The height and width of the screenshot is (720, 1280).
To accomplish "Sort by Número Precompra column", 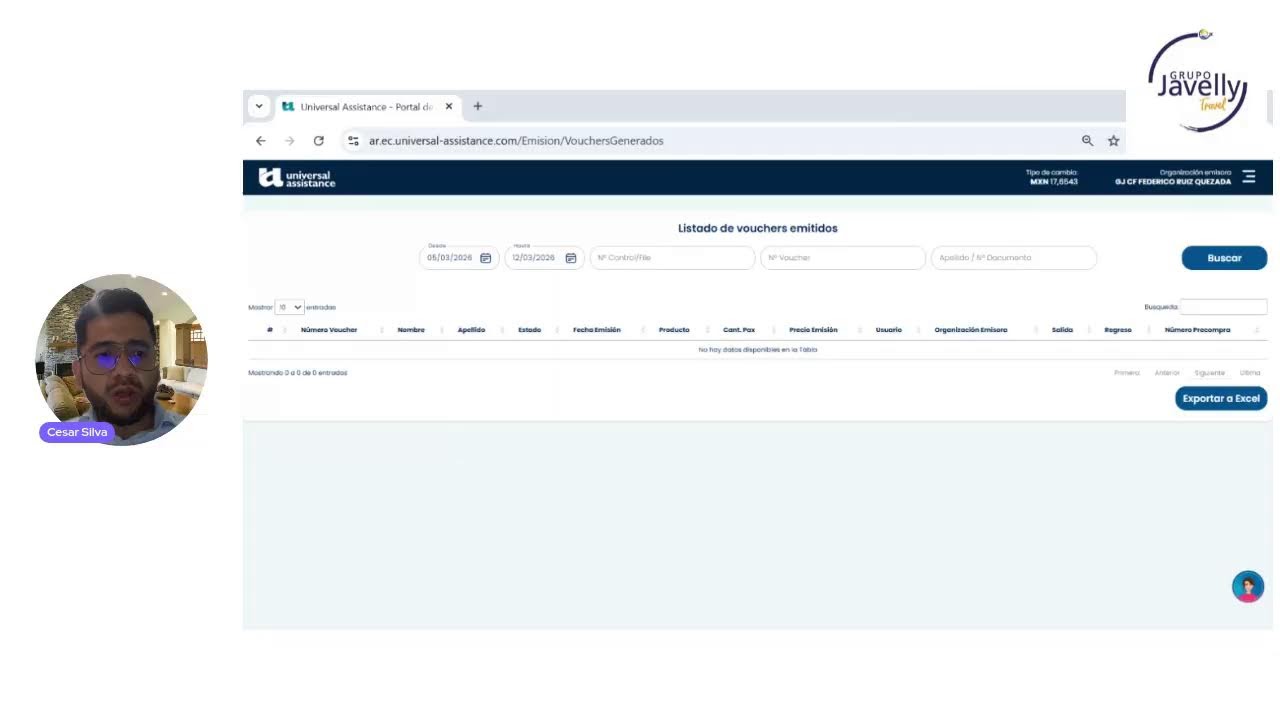I will [1198, 330].
